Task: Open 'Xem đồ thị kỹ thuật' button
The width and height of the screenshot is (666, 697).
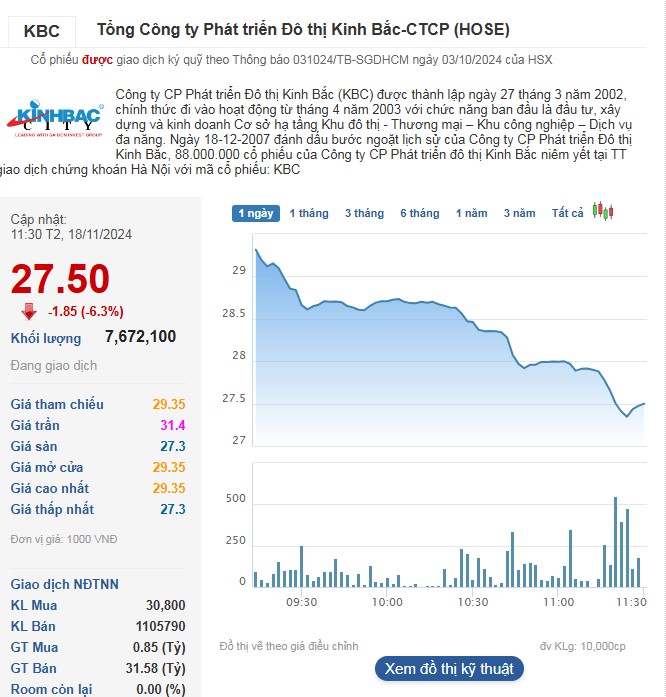Action: tap(448, 668)
